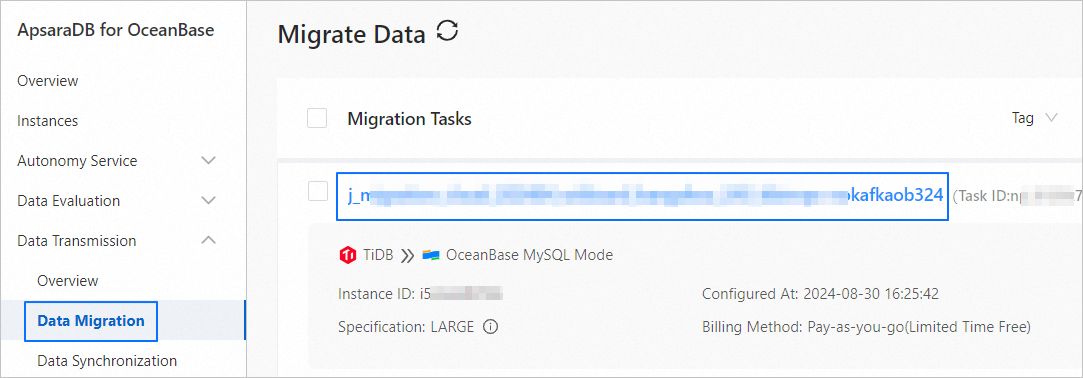Click the Task ID text beside the task name

click(x=1017, y=197)
